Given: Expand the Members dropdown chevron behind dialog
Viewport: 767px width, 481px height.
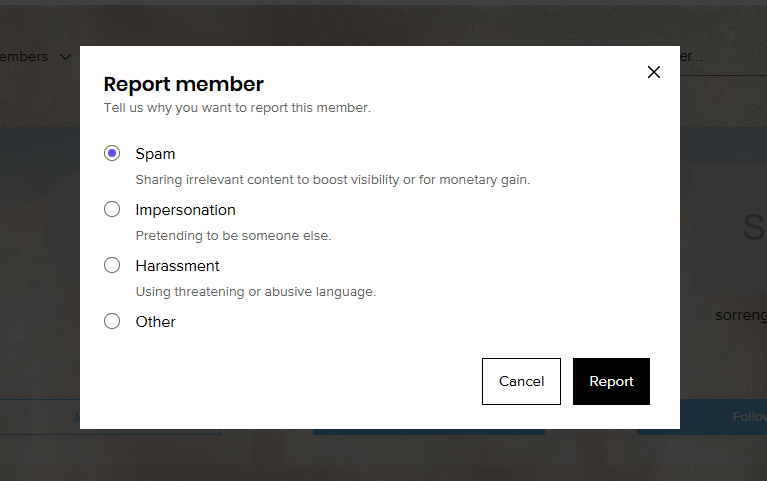Looking at the screenshot, I should coord(66,57).
